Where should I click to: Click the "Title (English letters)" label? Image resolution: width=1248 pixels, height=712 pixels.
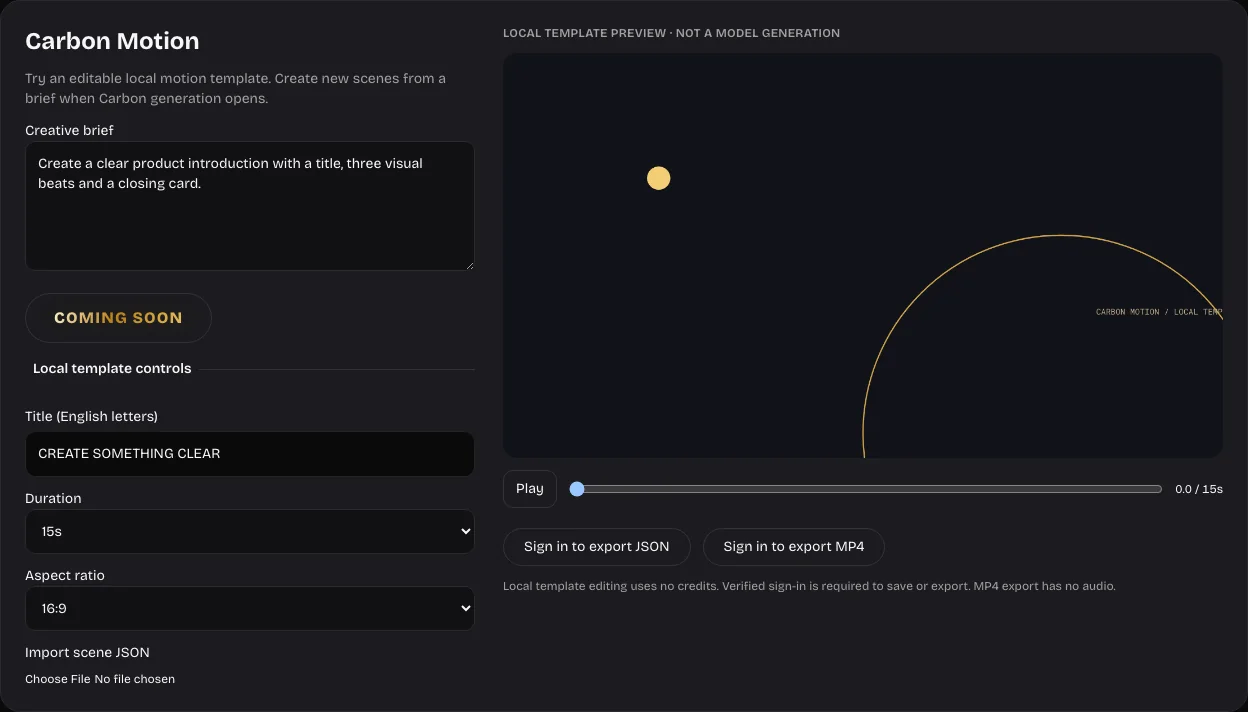[x=91, y=416]
